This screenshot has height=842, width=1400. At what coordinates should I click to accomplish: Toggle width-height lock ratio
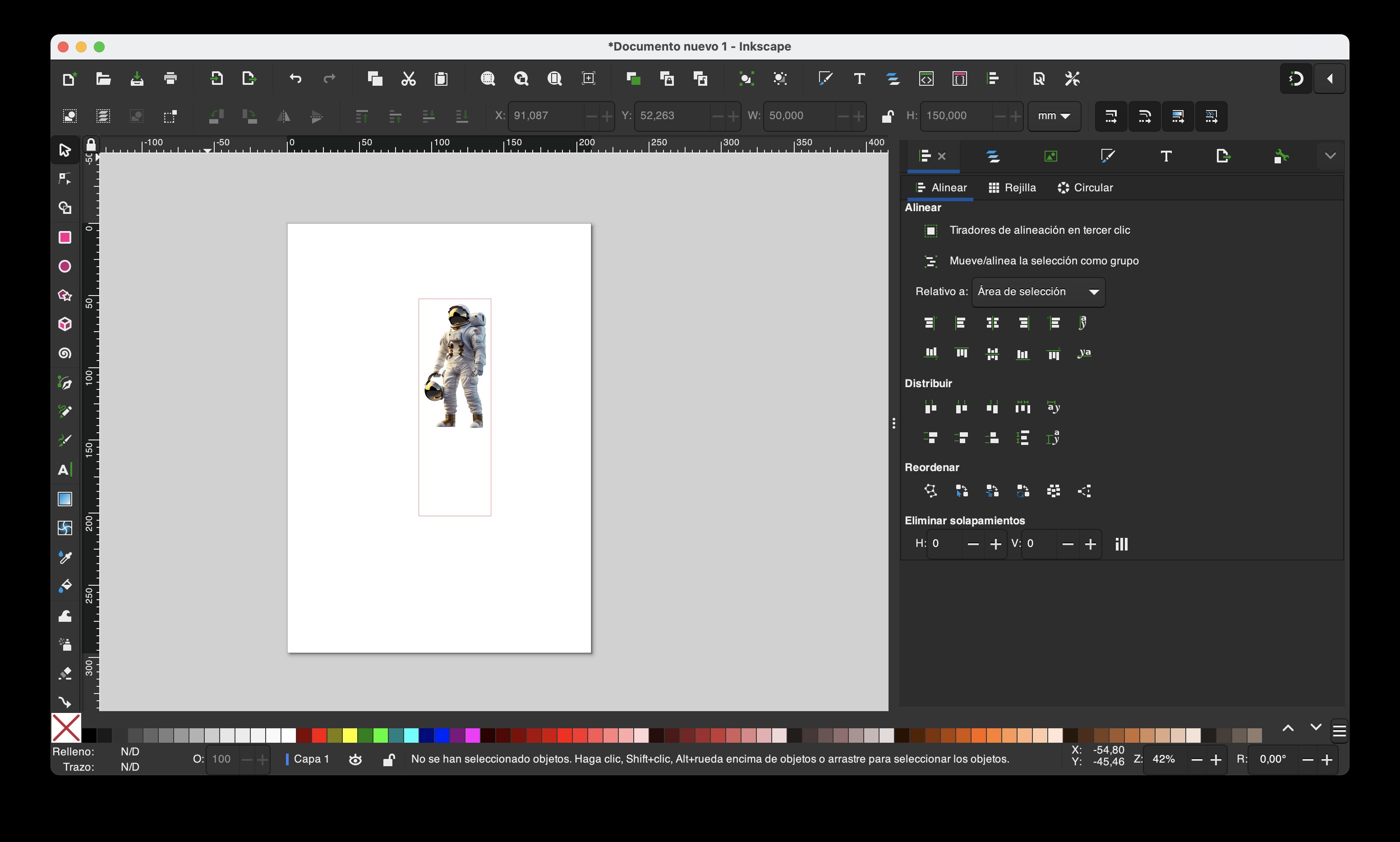(x=888, y=116)
